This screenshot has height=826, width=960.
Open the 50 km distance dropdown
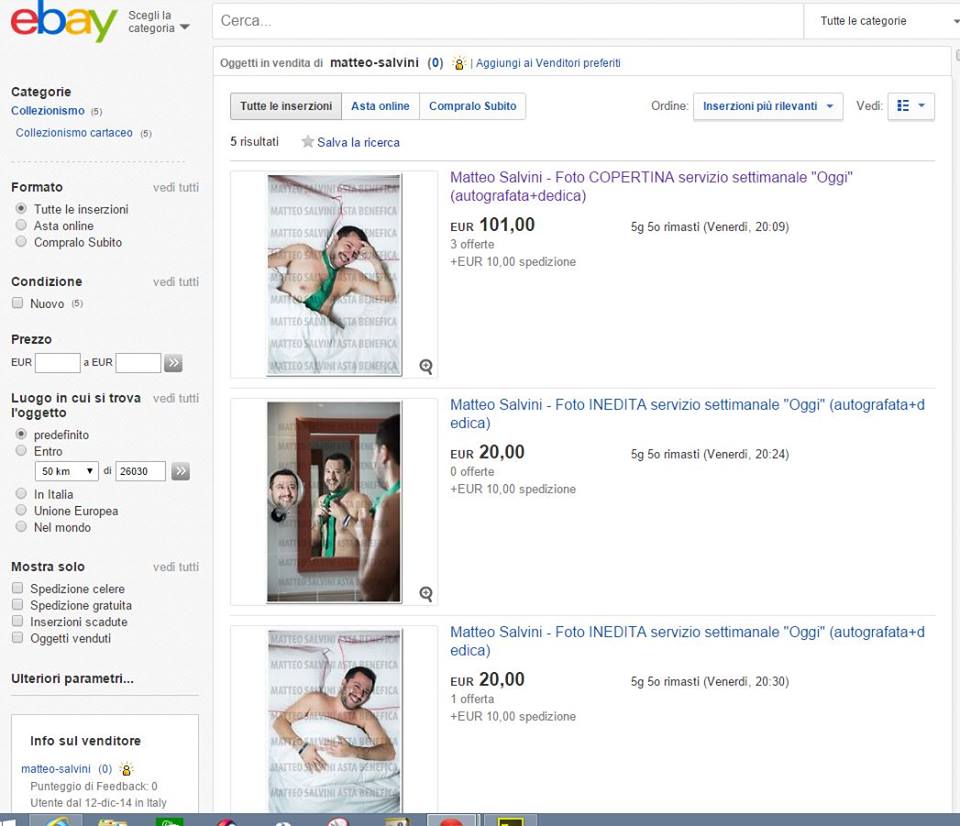coord(66,471)
